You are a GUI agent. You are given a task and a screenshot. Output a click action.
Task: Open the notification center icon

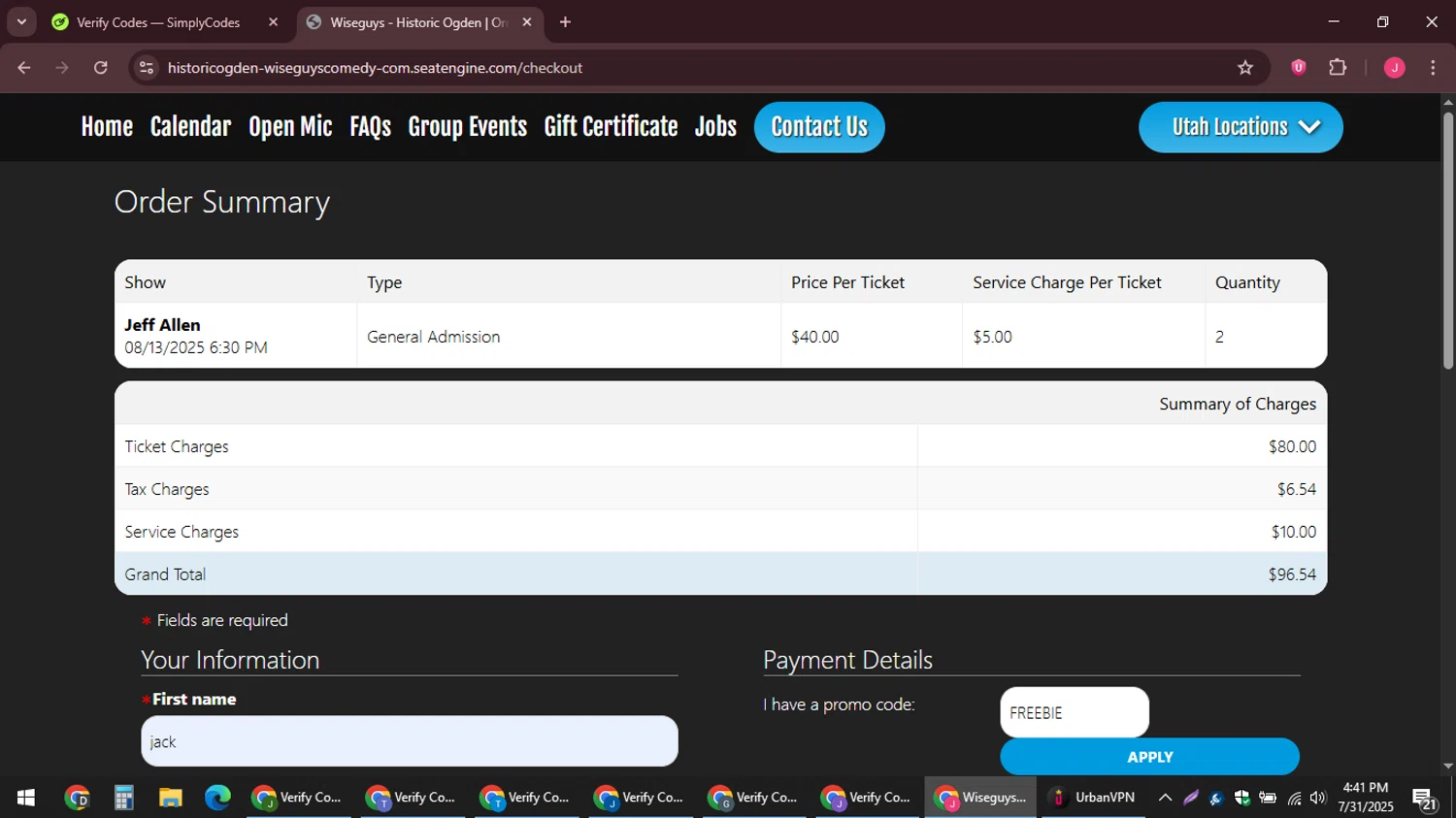[1424, 798]
